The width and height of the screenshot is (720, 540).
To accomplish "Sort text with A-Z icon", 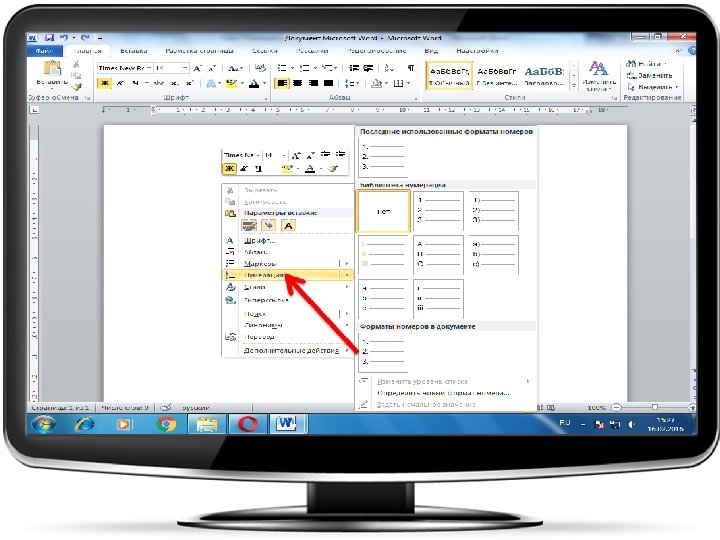I will point(389,68).
